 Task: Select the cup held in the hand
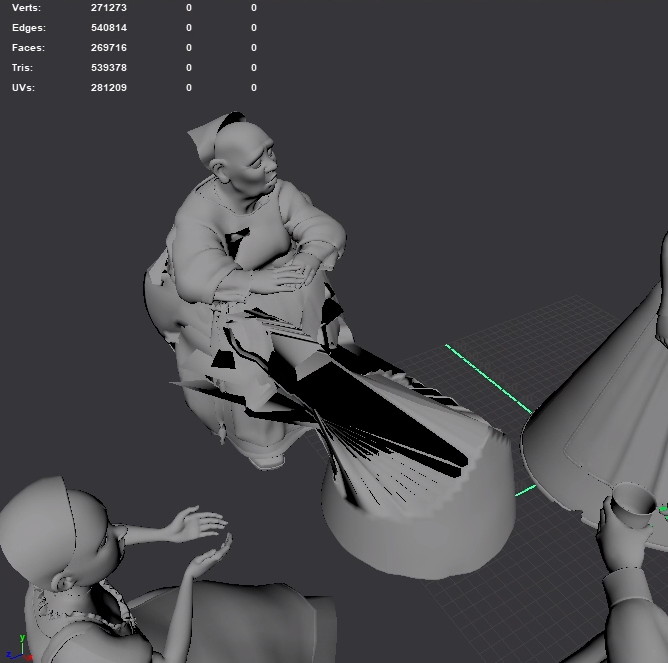pos(633,505)
